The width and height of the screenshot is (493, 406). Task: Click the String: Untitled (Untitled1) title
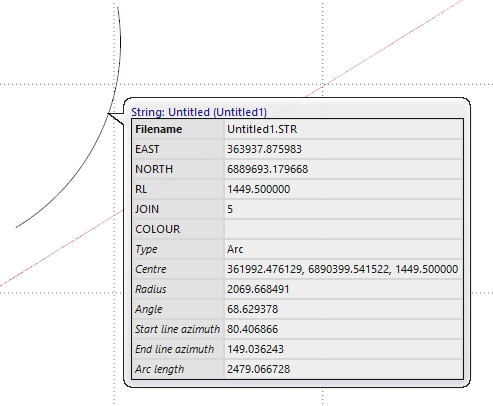coord(199,112)
